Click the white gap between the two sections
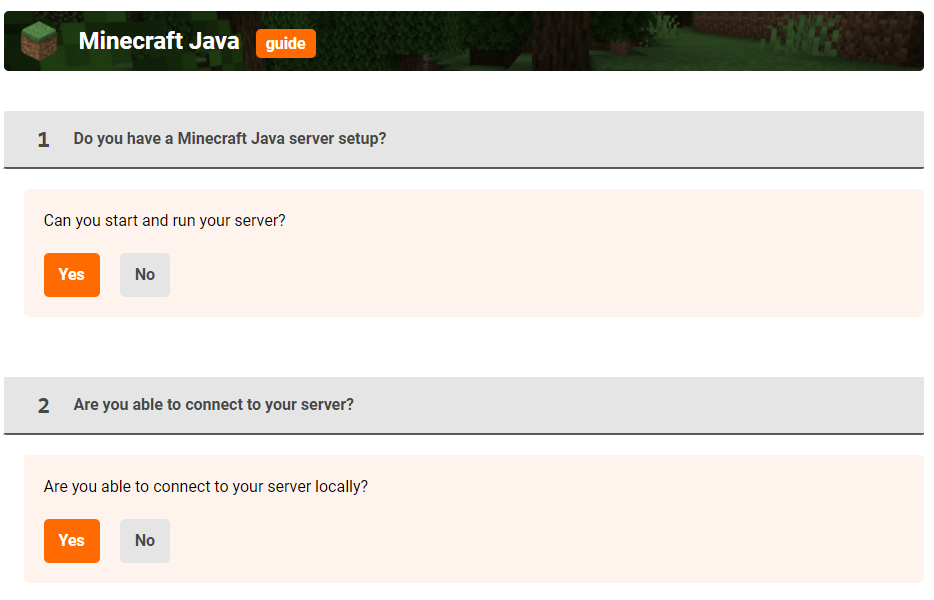The width and height of the screenshot is (934, 600). click(464, 347)
